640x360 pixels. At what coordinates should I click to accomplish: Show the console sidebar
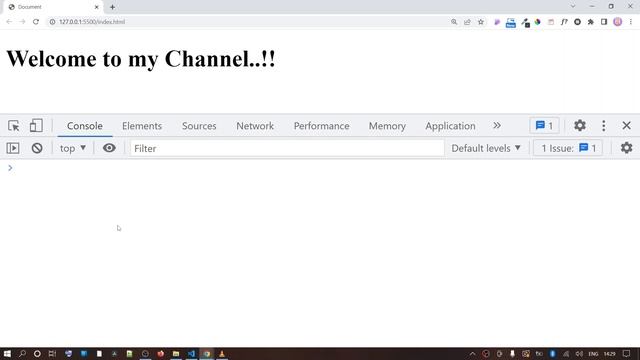(13, 148)
